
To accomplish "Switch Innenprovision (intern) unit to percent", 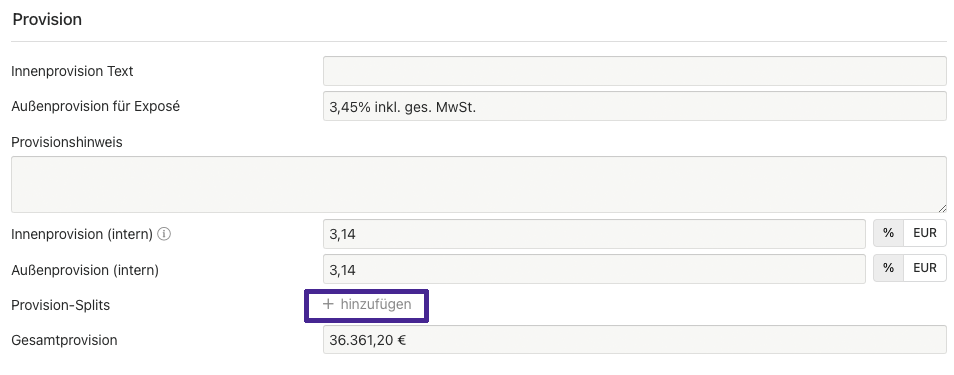I will pyautogui.click(x=888, y=234).
